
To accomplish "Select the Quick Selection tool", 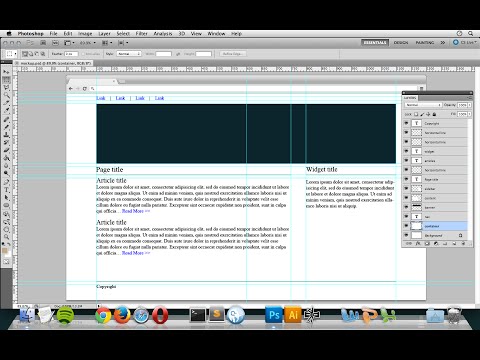I will point(6,95).
